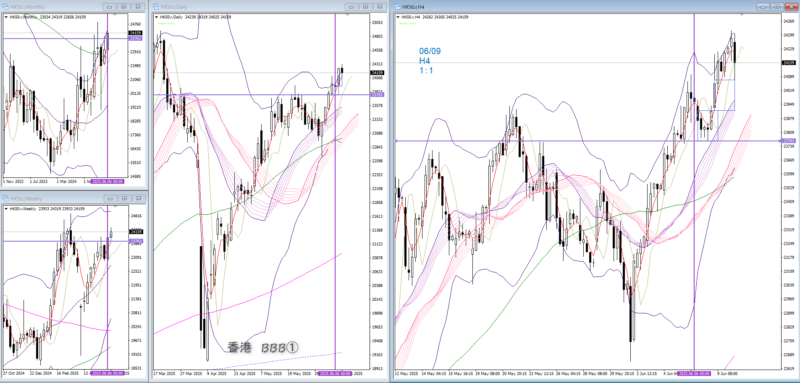Click the purple line price tag in Monthly scale

[136, 39]
